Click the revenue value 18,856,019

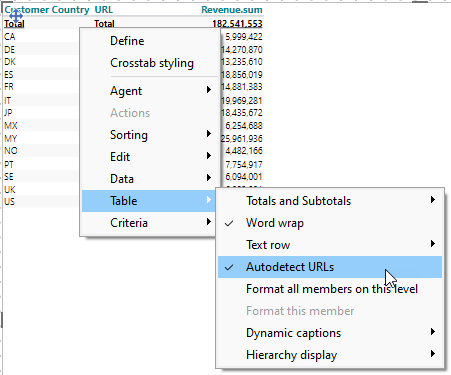tap(242, 75)
